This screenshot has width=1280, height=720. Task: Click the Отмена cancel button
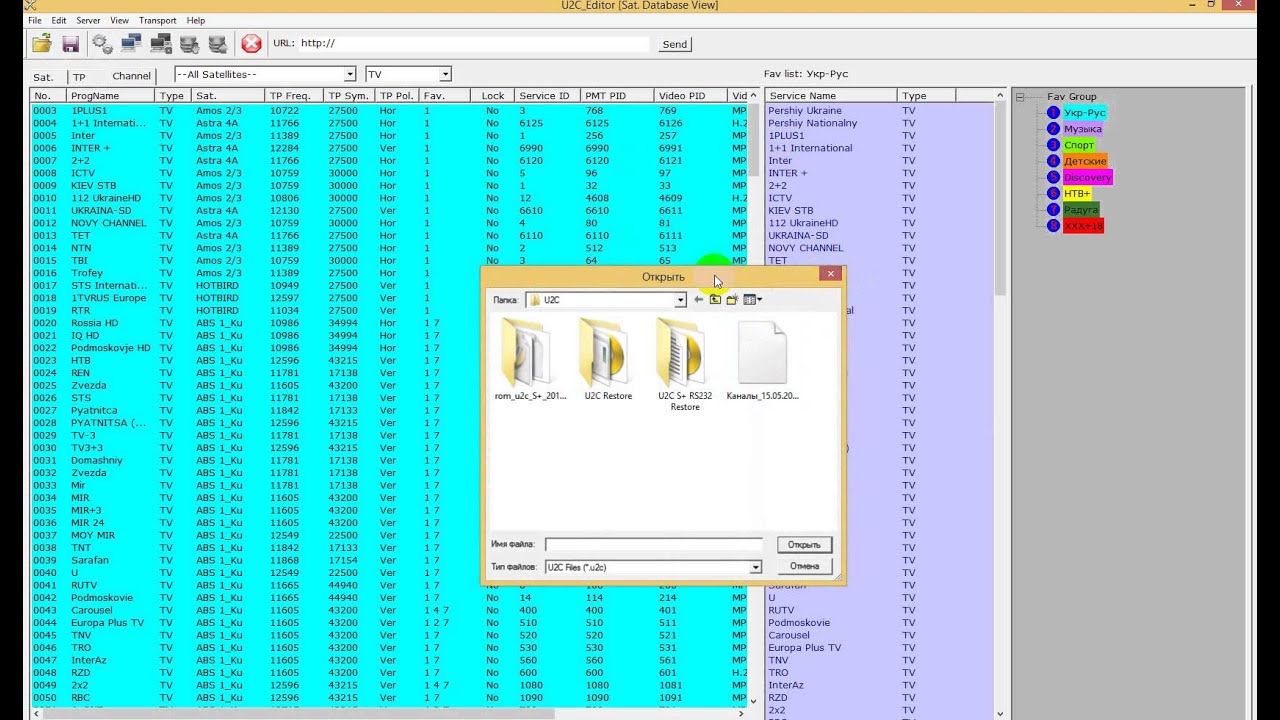point(804,566)
